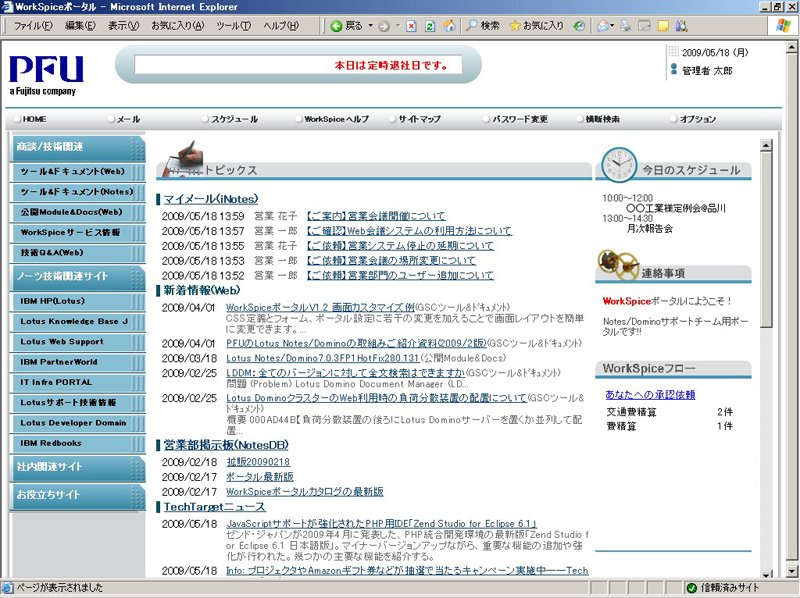Screen dimensions: 800x598
Task: Click the gears icon beside 連絡事項
Action: point(618,264)
